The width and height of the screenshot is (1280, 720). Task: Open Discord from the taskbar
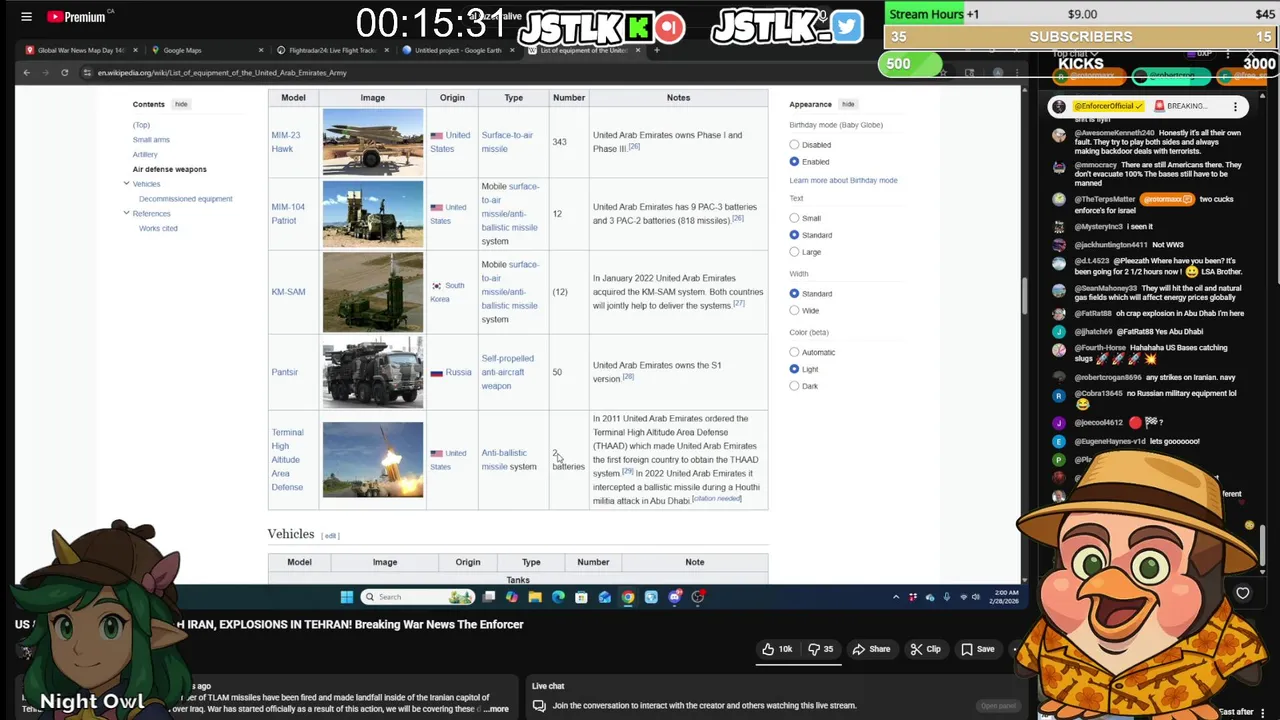(x=675, y=597)
